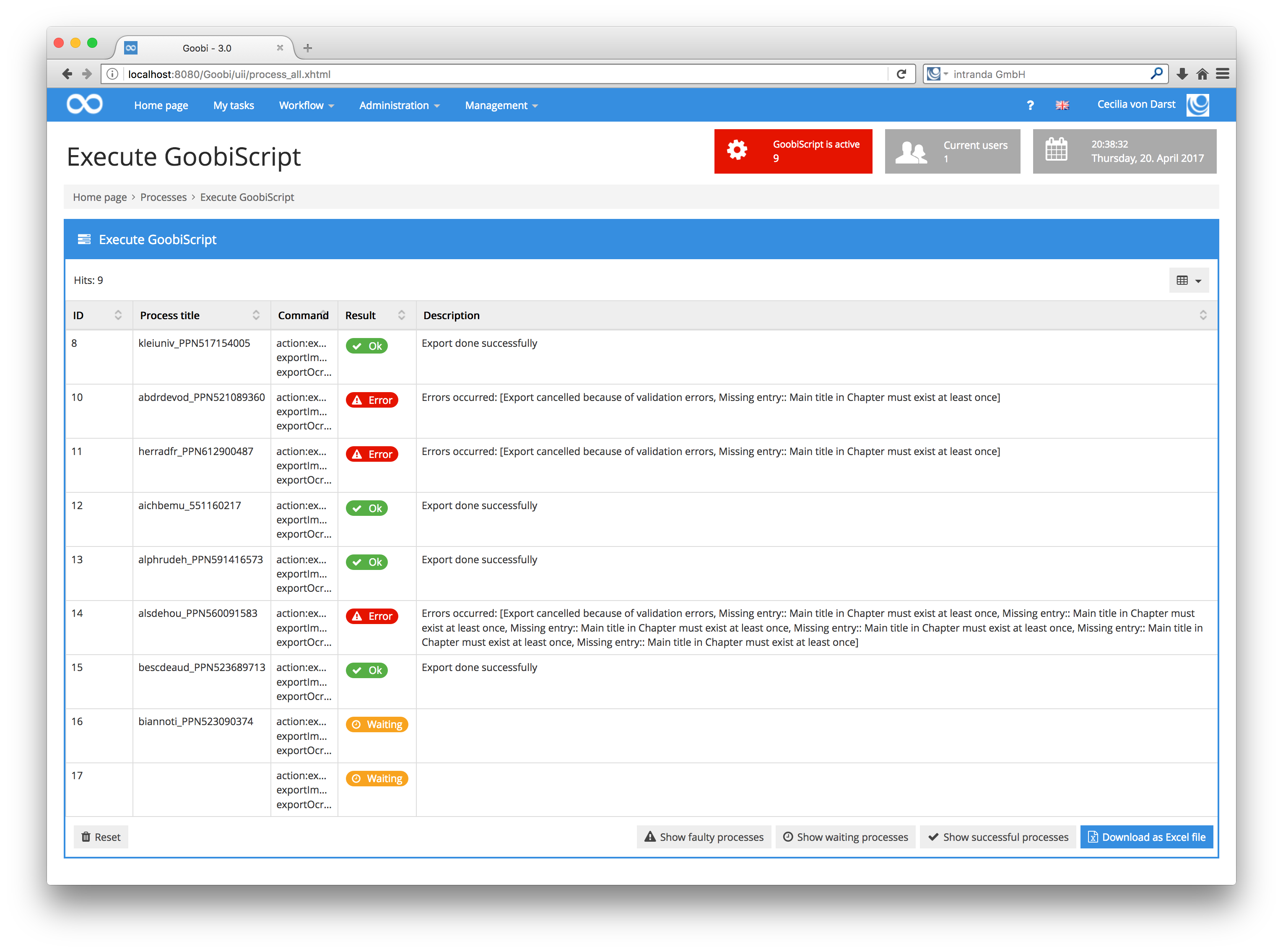Click Show successful processes button
Viewport: 1283px width, 952px height.
998,837
